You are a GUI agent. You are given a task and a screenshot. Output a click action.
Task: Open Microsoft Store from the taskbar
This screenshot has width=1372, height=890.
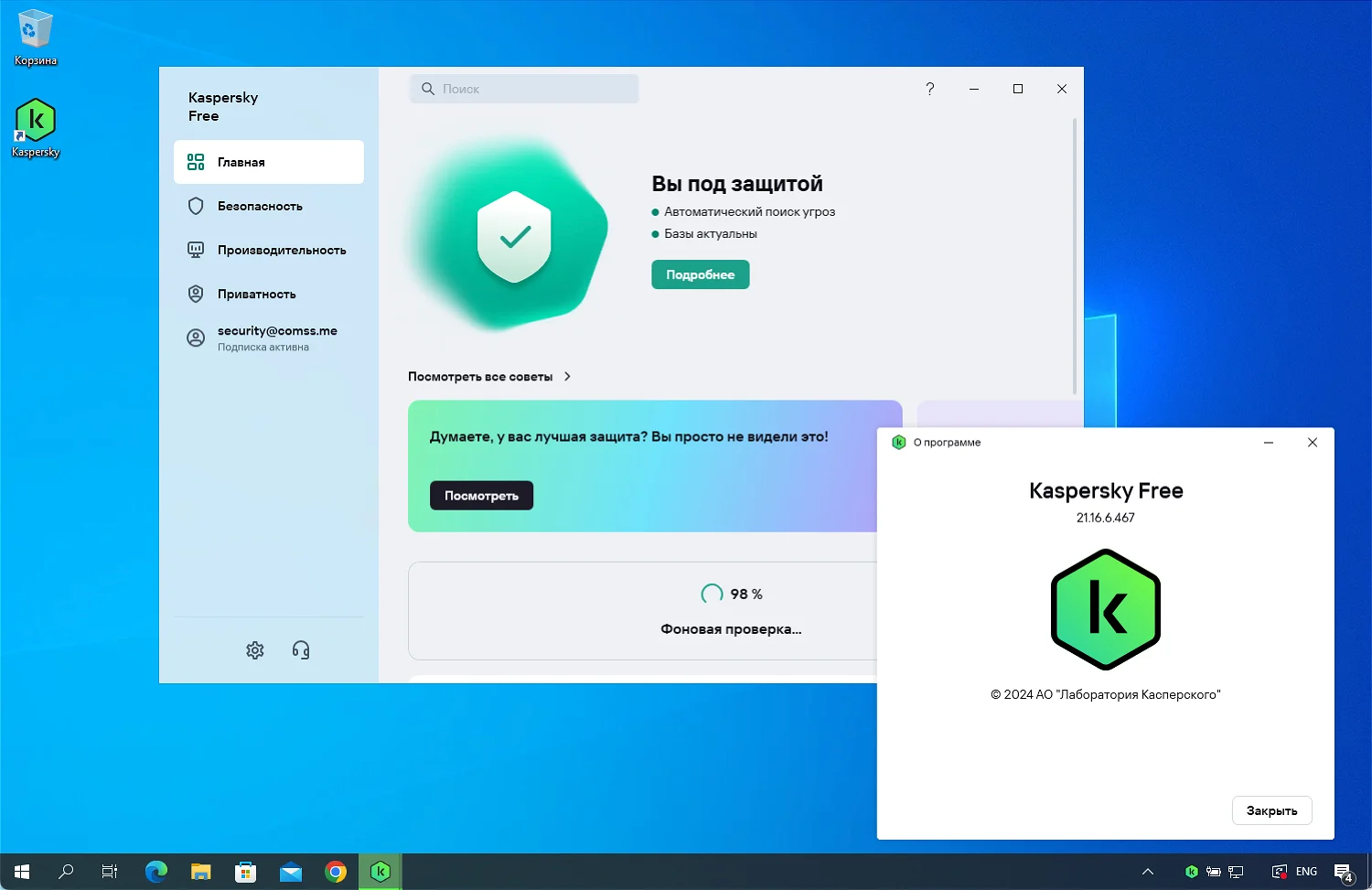tap(246, 872)
